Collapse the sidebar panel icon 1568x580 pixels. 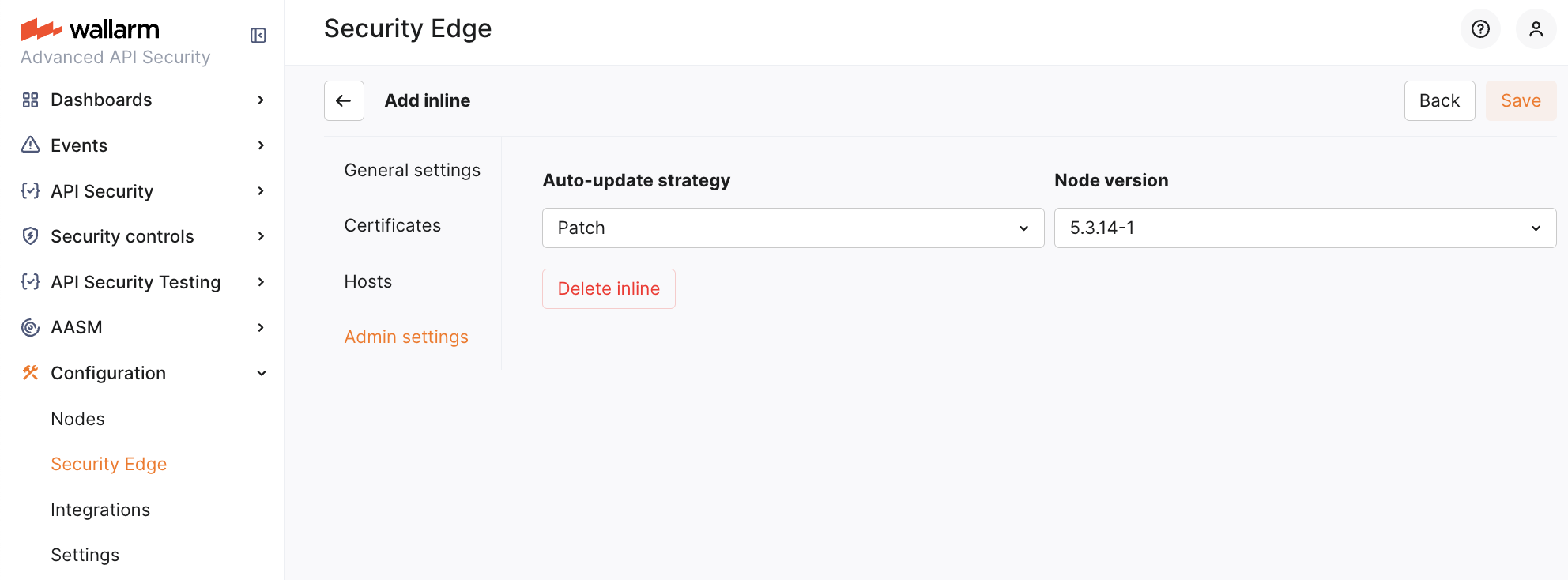[258, 36]
